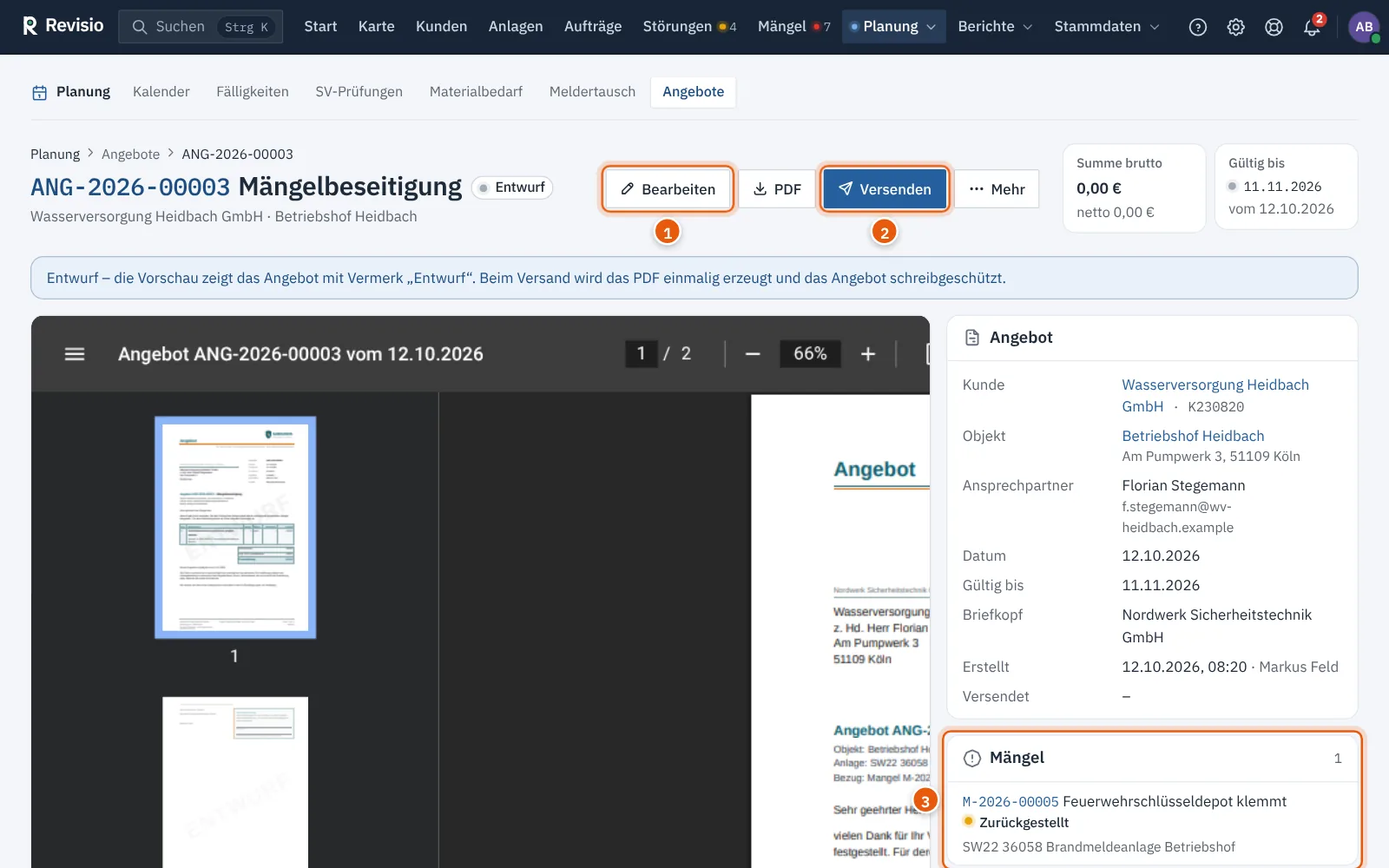
Task: Open defect M-2026-00005 link
Action: pos(1010,802)
